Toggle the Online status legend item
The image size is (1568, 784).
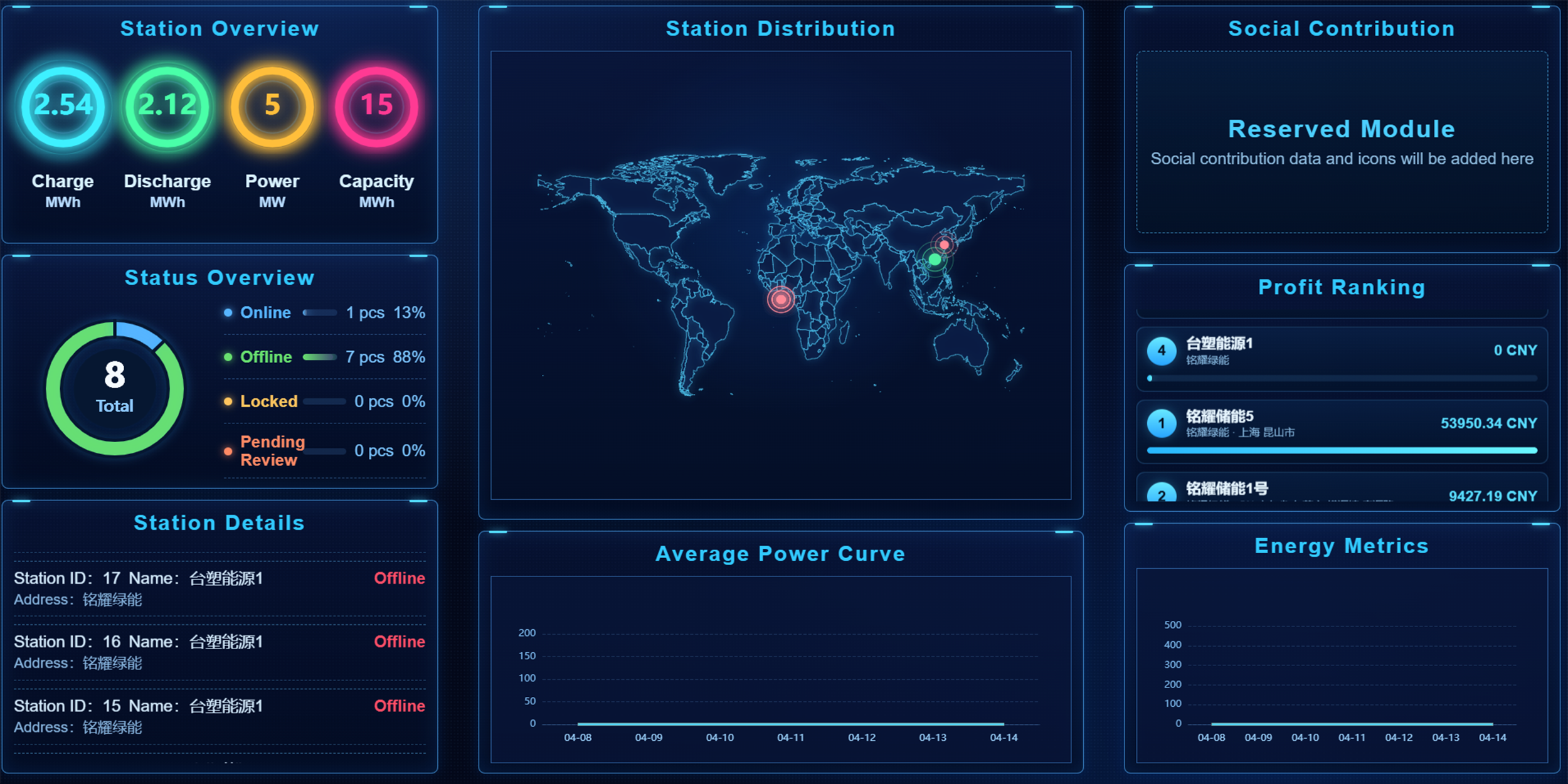[x=265, y=312]
